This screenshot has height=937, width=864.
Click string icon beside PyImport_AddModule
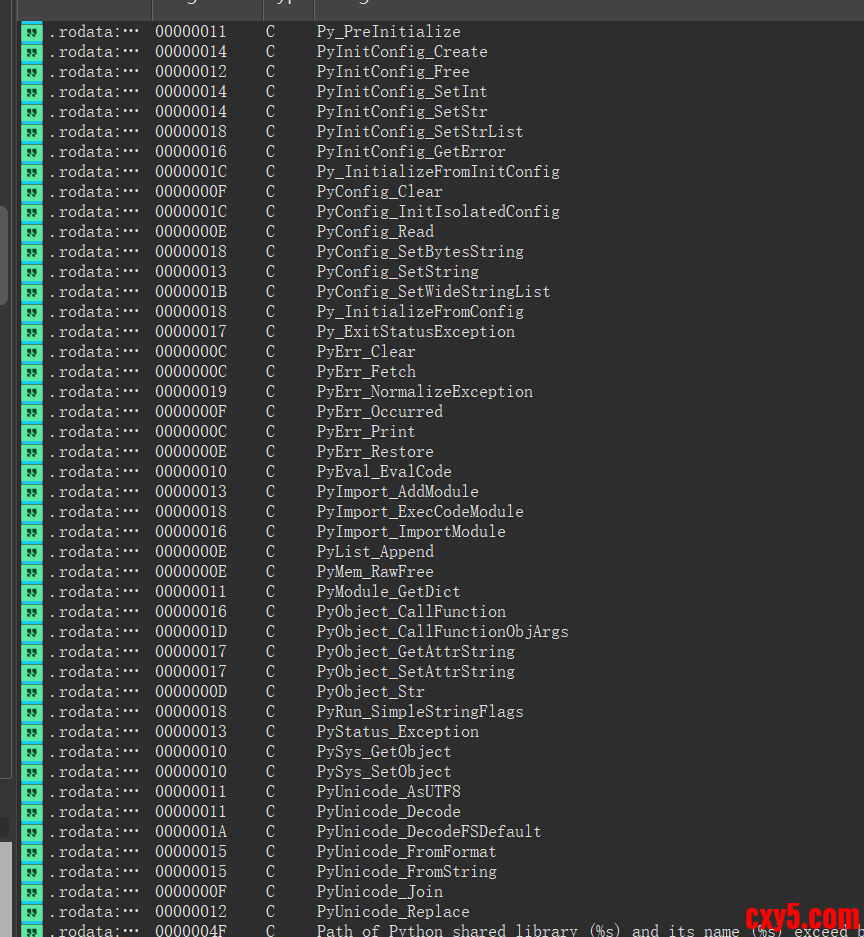click(x=32, y=492)
